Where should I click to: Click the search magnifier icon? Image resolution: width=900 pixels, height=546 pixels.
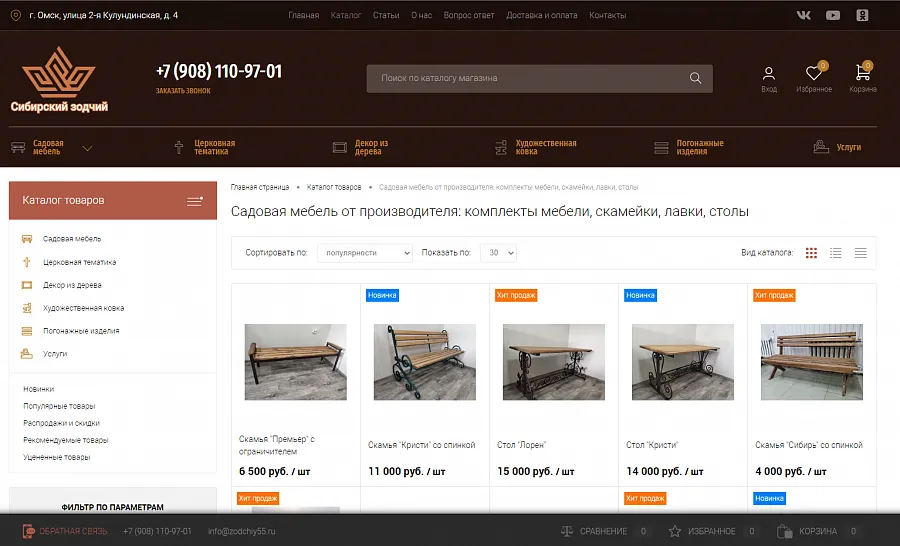tap(695, 78)
